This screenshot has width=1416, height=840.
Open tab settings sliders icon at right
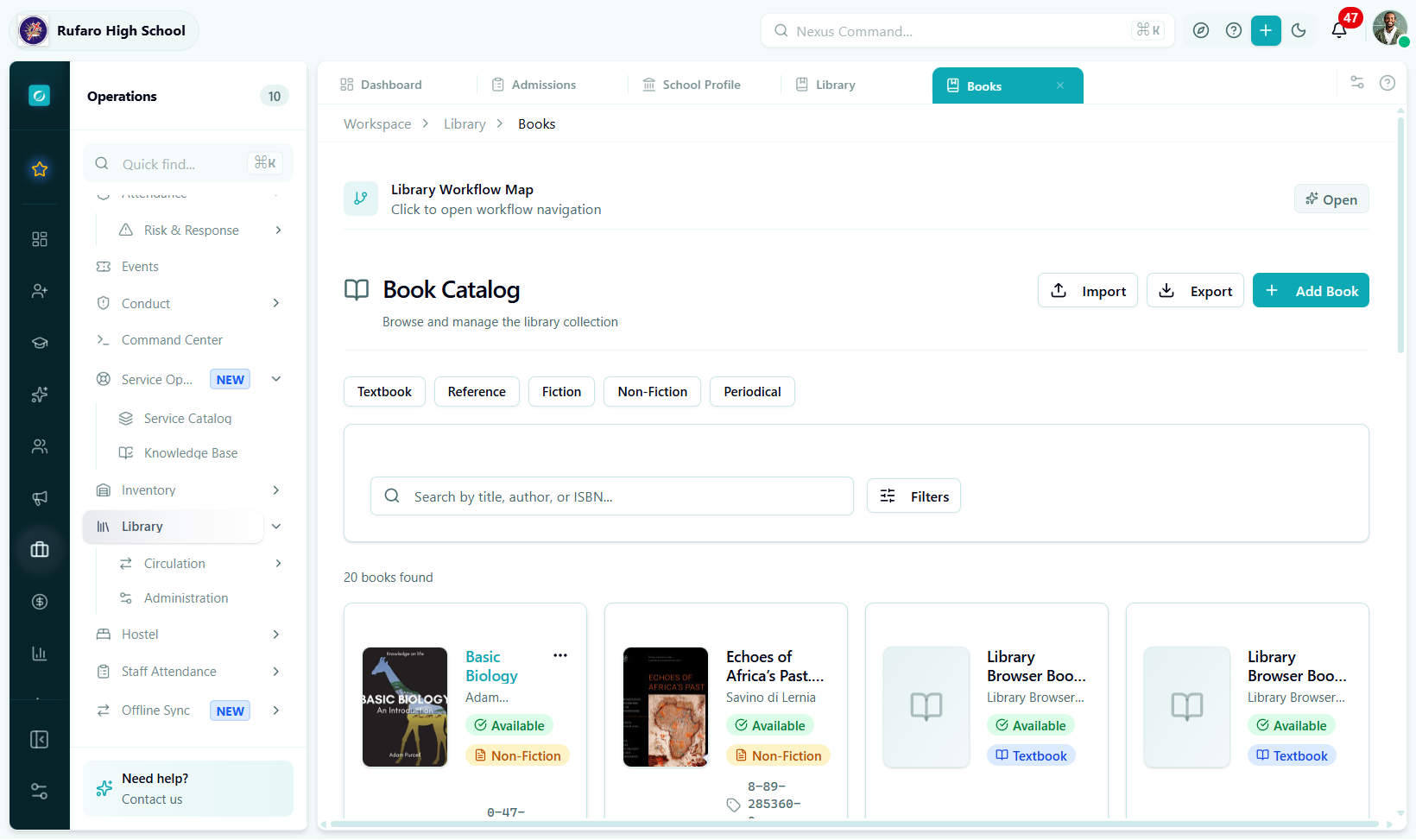tap(1357, 83)
